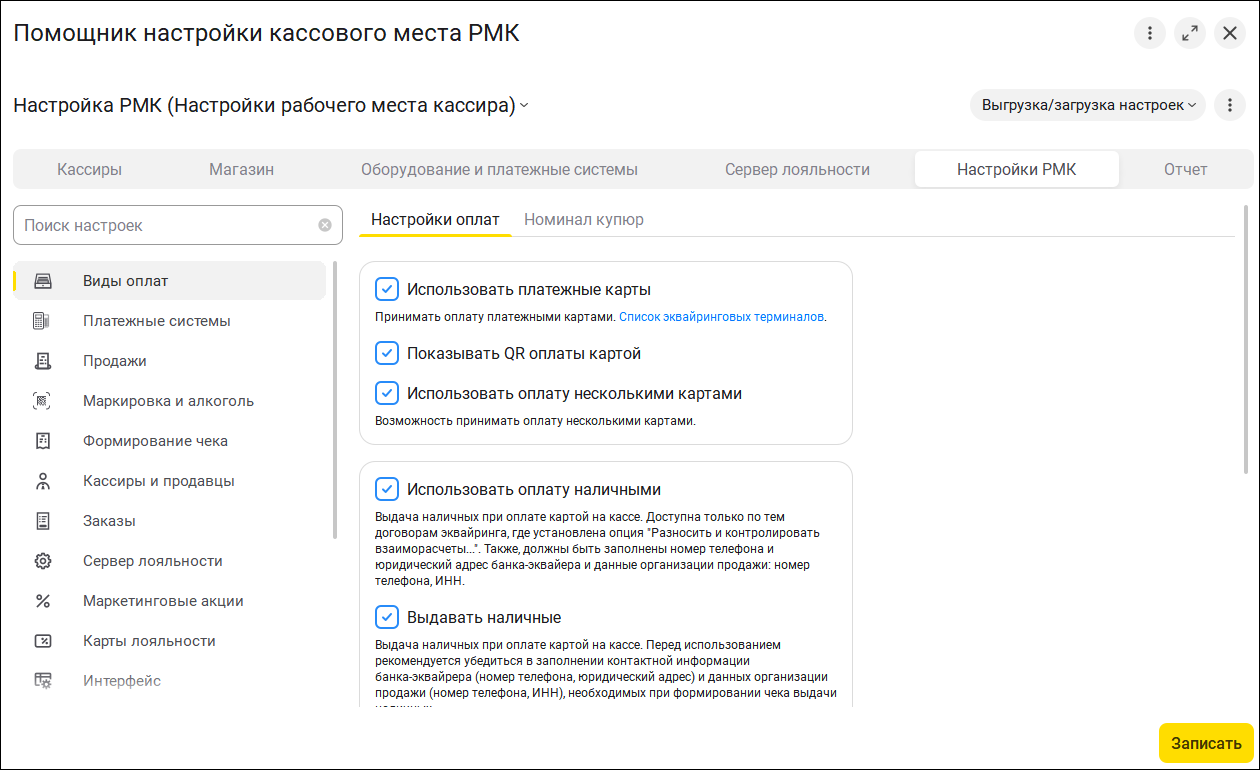Open the Номинал купюр tab
The image size is (1260, 770).
click(584, 220)
